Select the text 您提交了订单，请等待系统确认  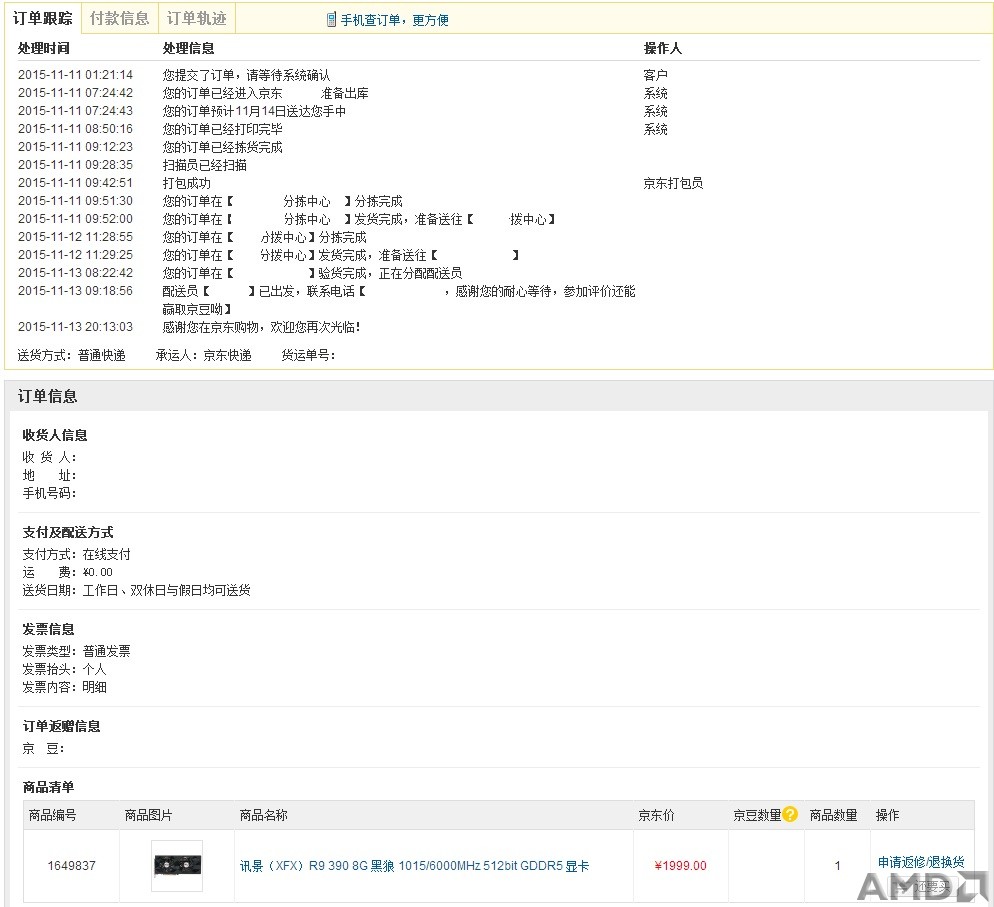point(246,75)
